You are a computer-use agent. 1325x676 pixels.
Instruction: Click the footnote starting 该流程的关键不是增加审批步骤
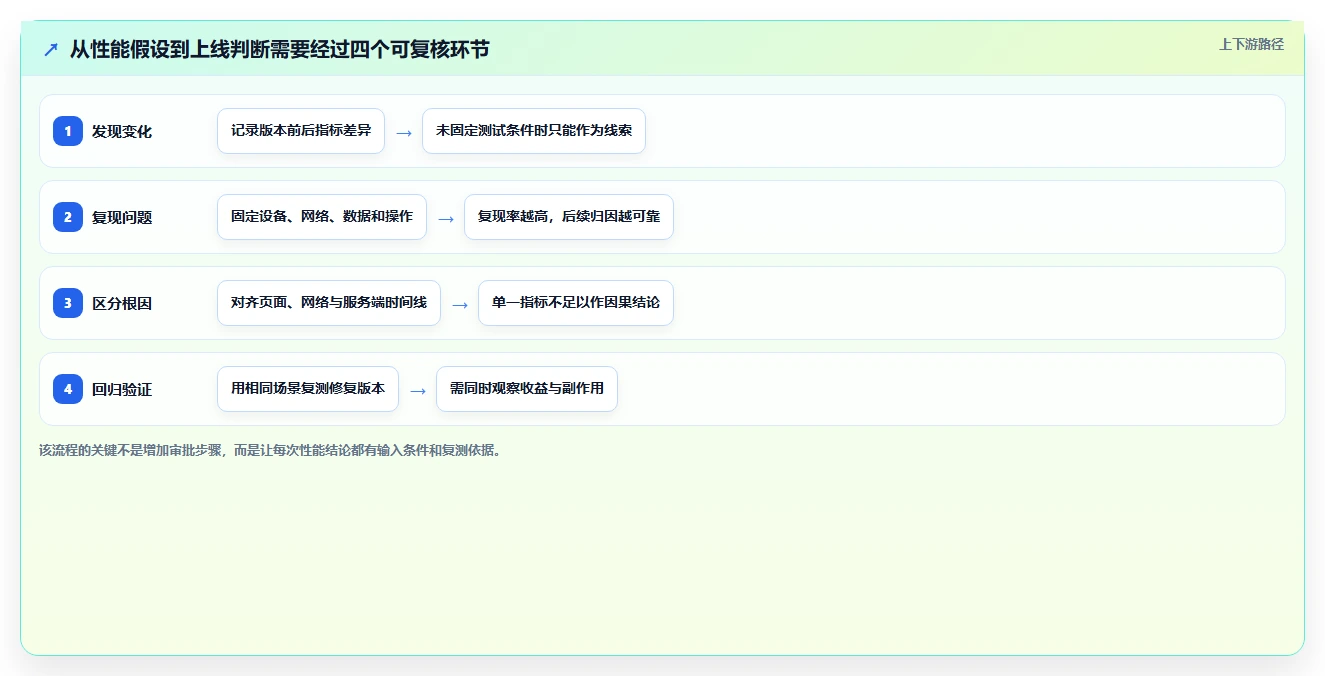(x=270, y=450)
